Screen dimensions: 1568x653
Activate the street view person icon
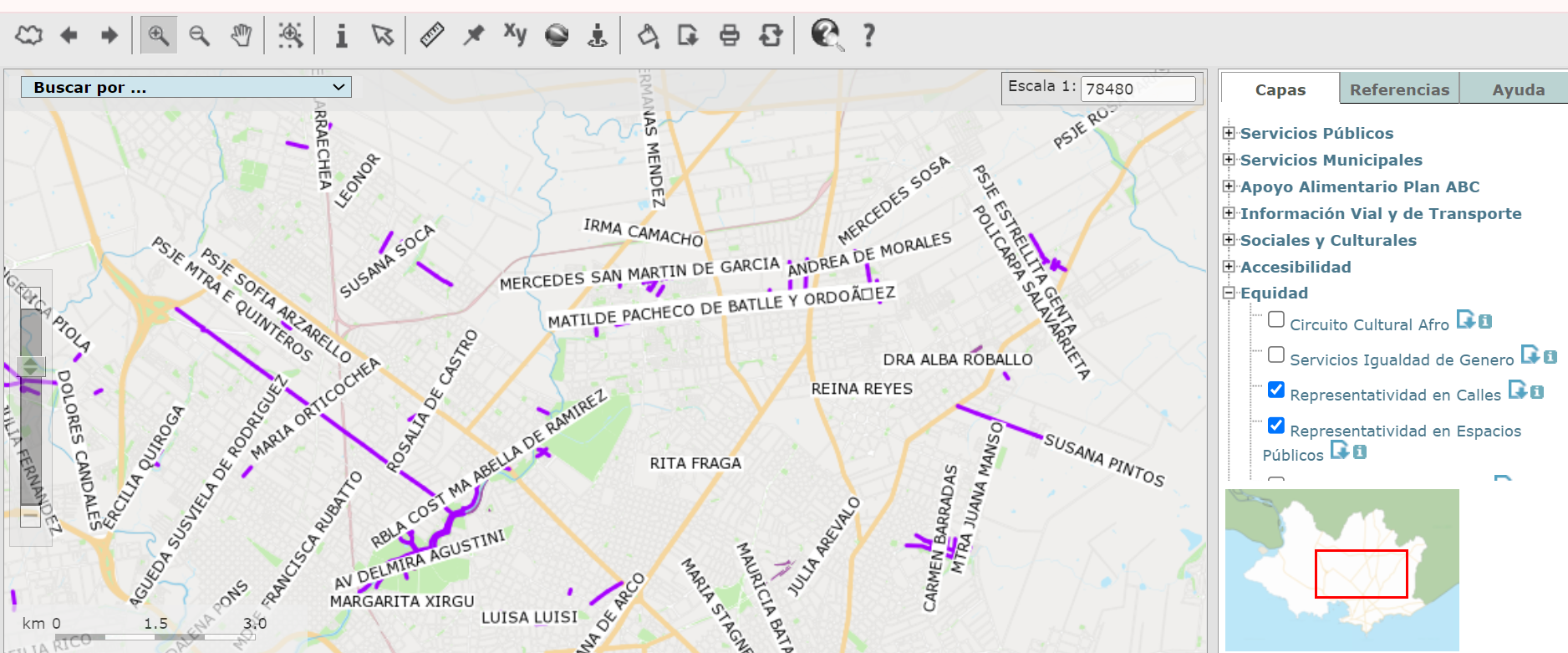click(598, 35)
